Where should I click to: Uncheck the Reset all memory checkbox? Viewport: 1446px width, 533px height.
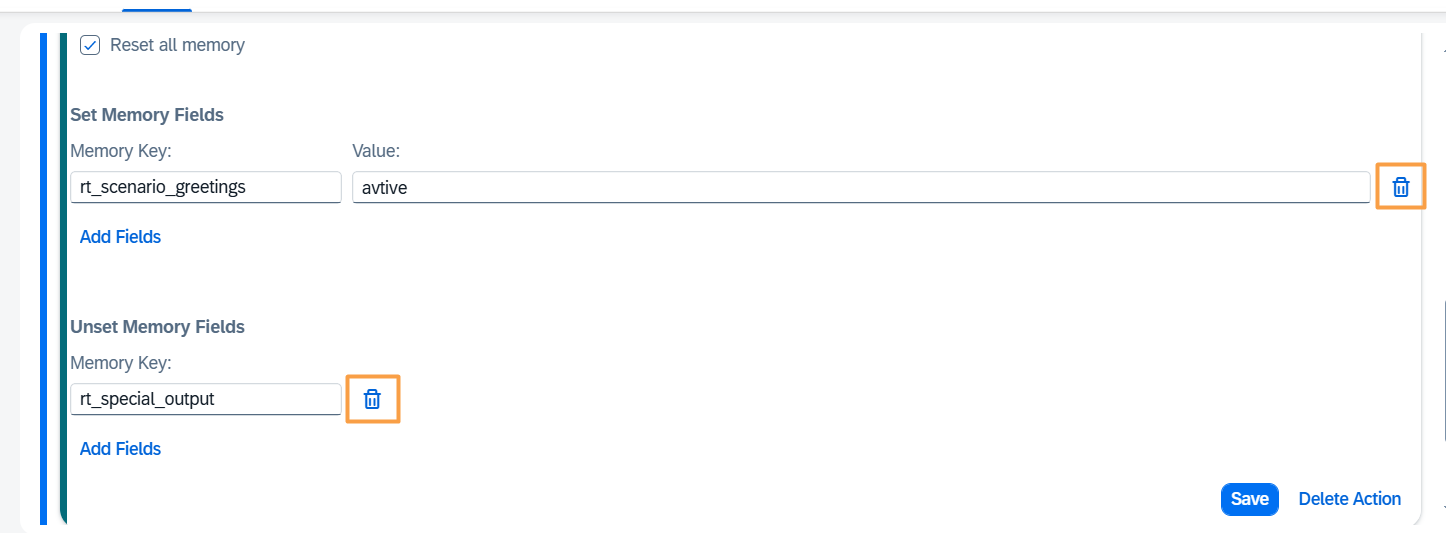tap(90, 45)
